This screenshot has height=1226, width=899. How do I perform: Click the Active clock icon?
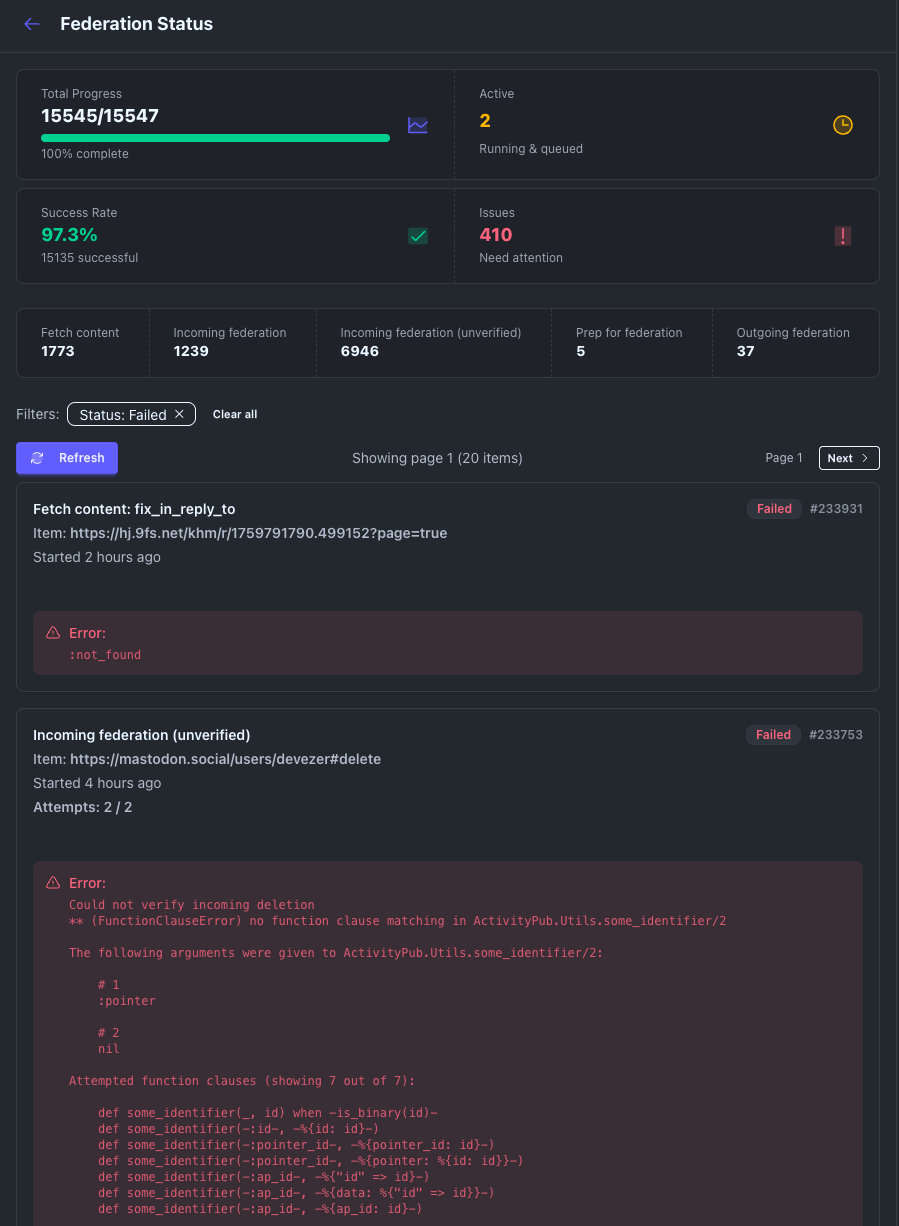coord(843,125)
